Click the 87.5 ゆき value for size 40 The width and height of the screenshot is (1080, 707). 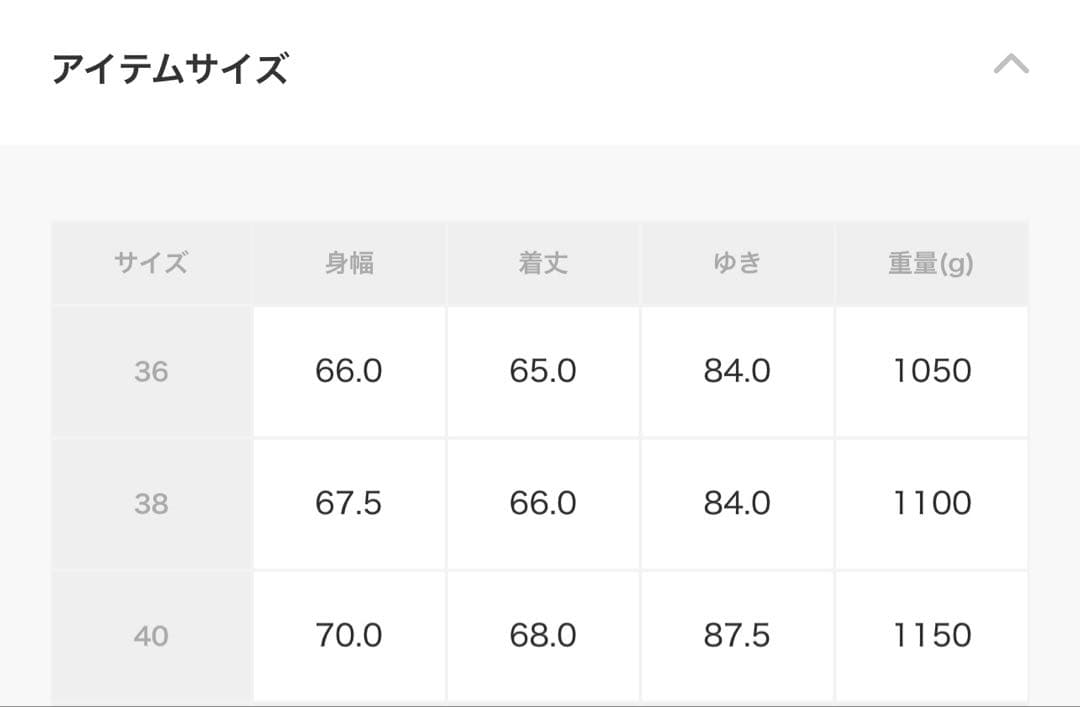(x=737, y=634)
